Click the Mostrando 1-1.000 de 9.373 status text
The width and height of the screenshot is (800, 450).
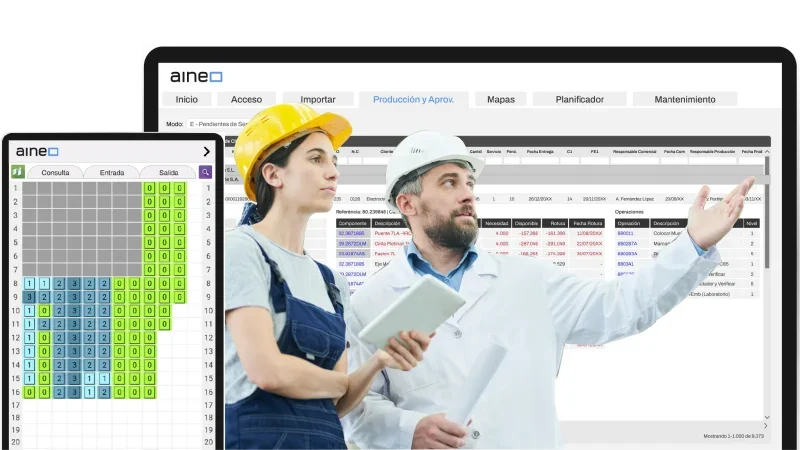tap(733, 436)
